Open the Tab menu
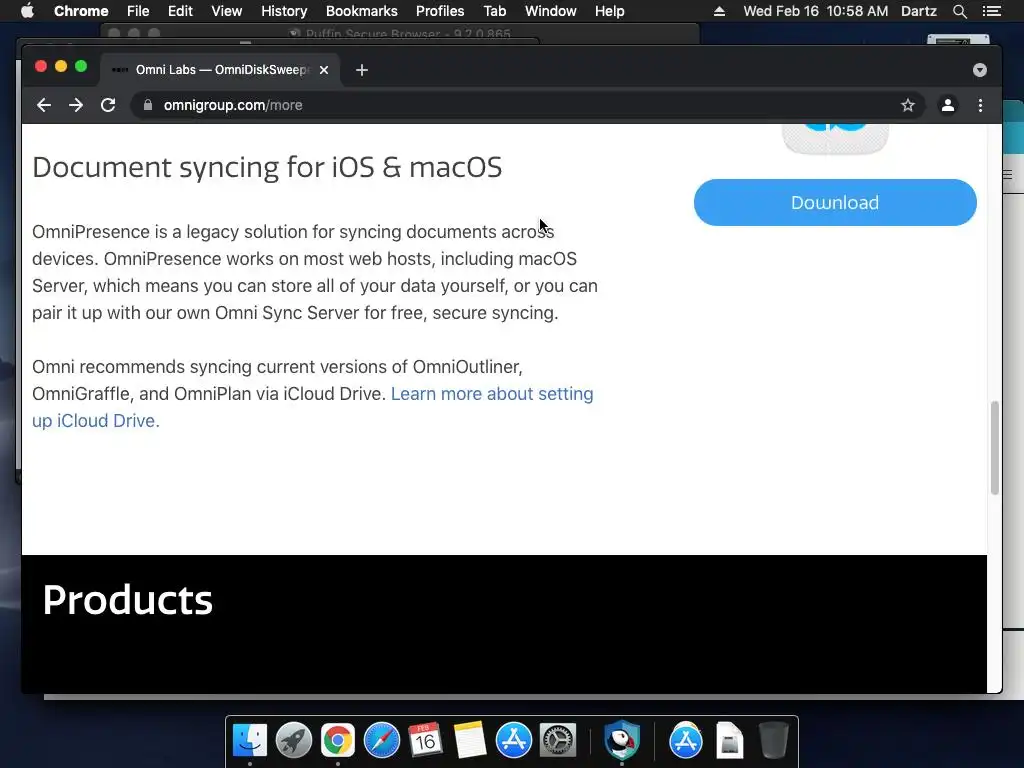Image resolution: width=1024 pixels, height=768 pixels. [x=494, y=11]
